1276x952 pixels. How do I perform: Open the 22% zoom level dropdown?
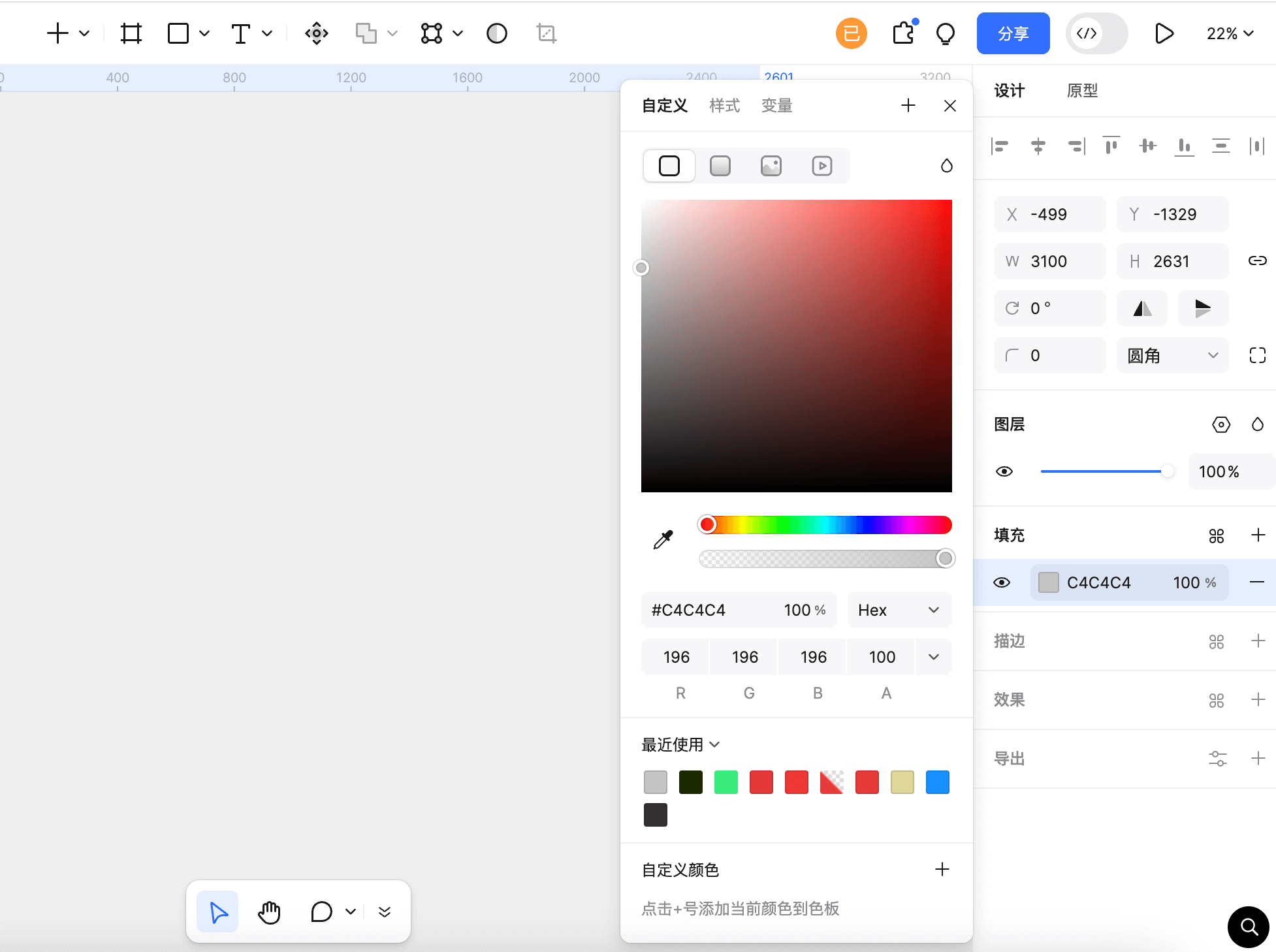tap(1230, 33)
